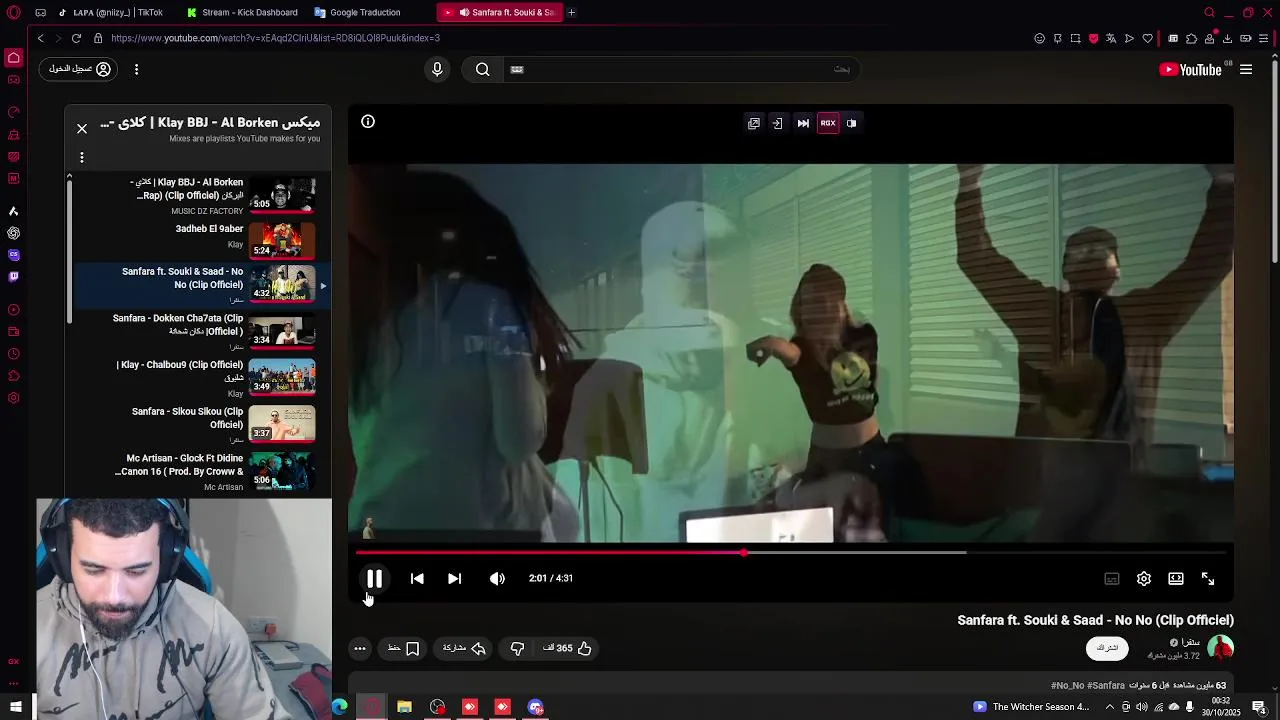Viewport: 1280px width, 720px height.
Task: Switch to Stream - Kick Dashboard tab
Action: (x=243, y=12)
